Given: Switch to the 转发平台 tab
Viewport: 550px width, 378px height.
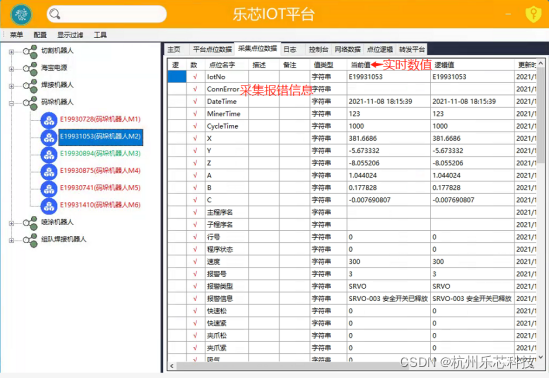Looking at the screenshot, I should pyautogui.click(x=412, y=49).
